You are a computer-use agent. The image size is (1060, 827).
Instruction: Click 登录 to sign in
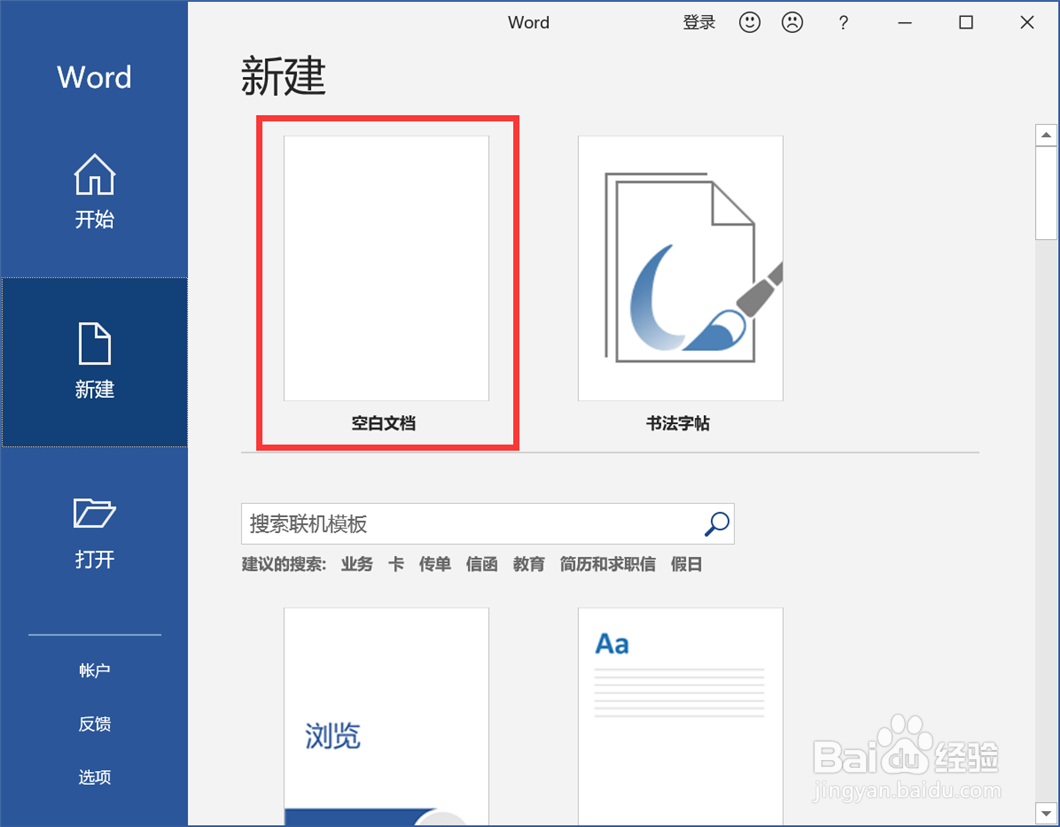(x=699, y=22)
